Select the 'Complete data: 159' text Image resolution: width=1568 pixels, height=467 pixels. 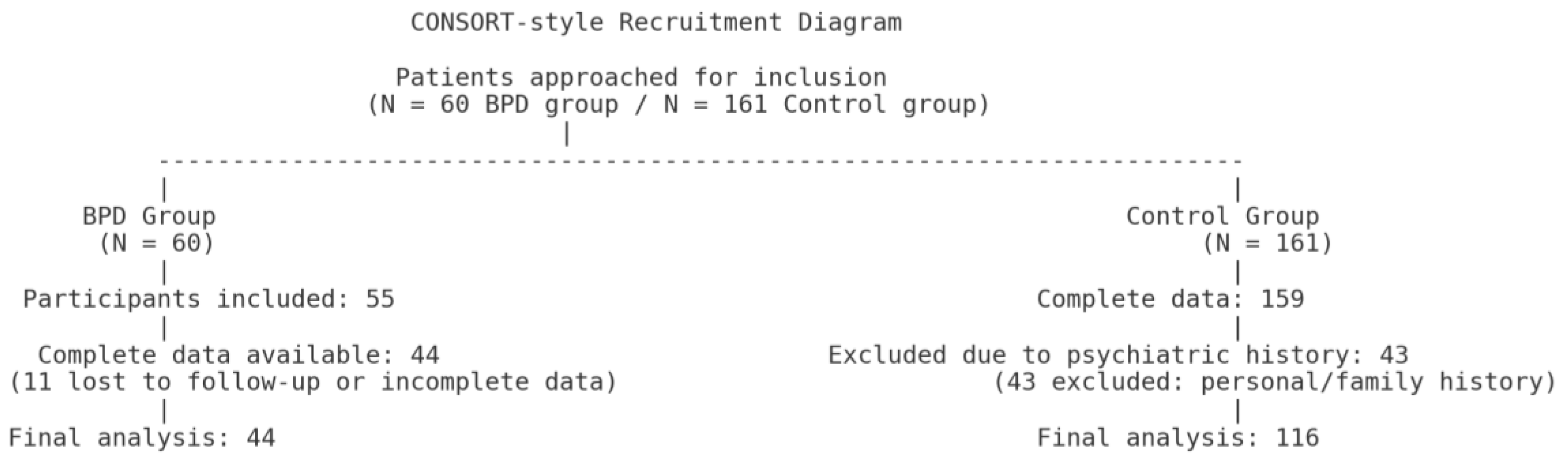1170,299
